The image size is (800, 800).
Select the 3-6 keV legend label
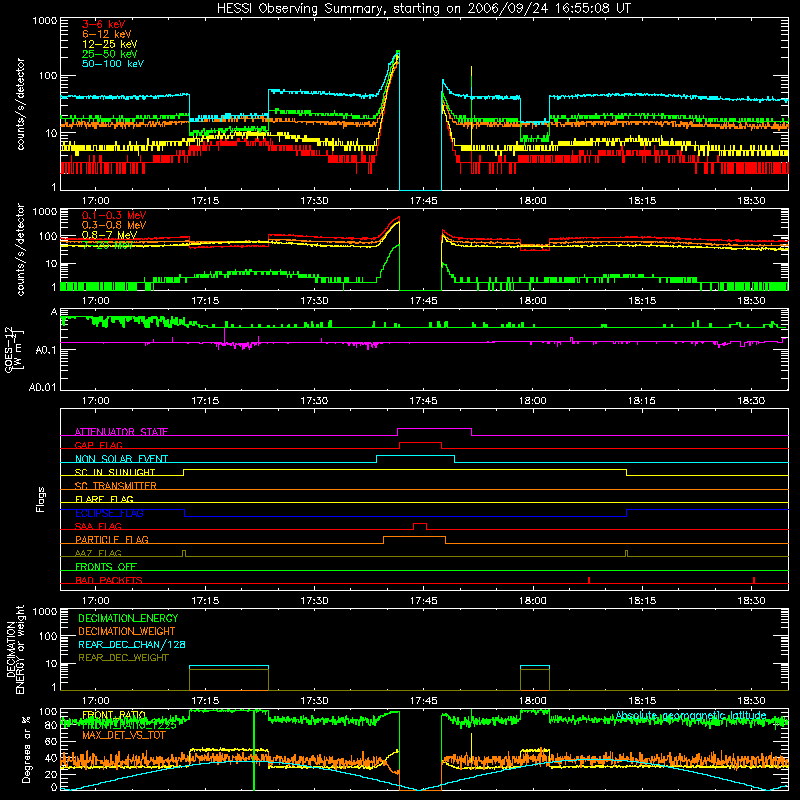[x=104, y=24]
